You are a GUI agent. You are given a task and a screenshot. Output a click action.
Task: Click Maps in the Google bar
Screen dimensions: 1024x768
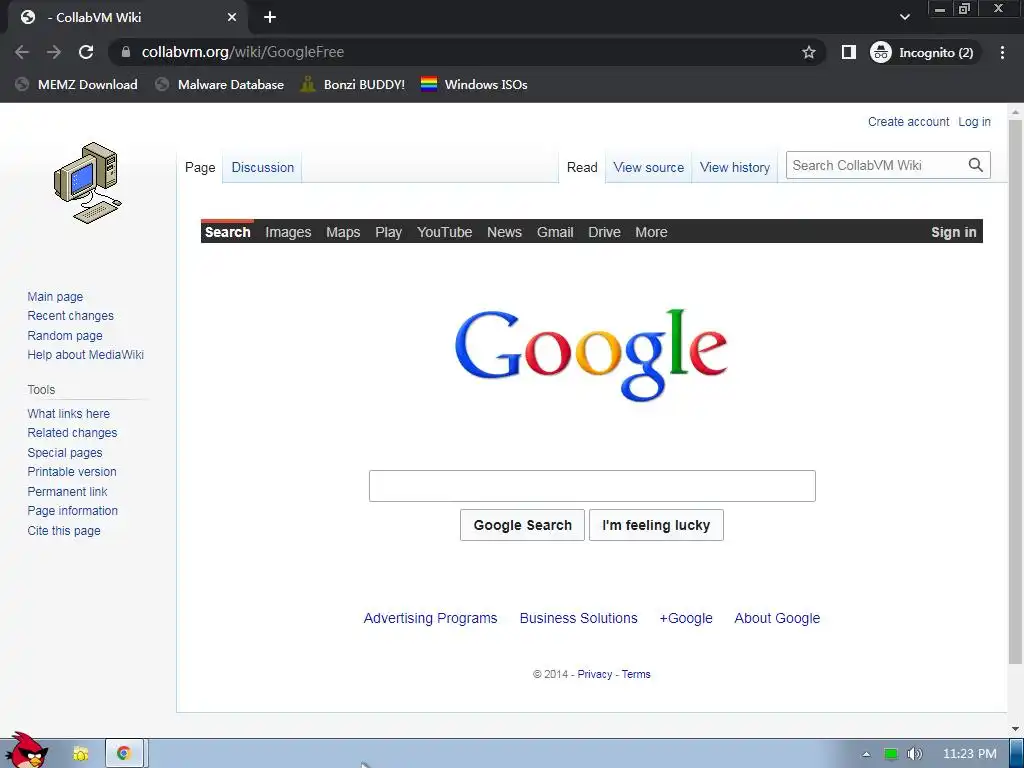343,232
